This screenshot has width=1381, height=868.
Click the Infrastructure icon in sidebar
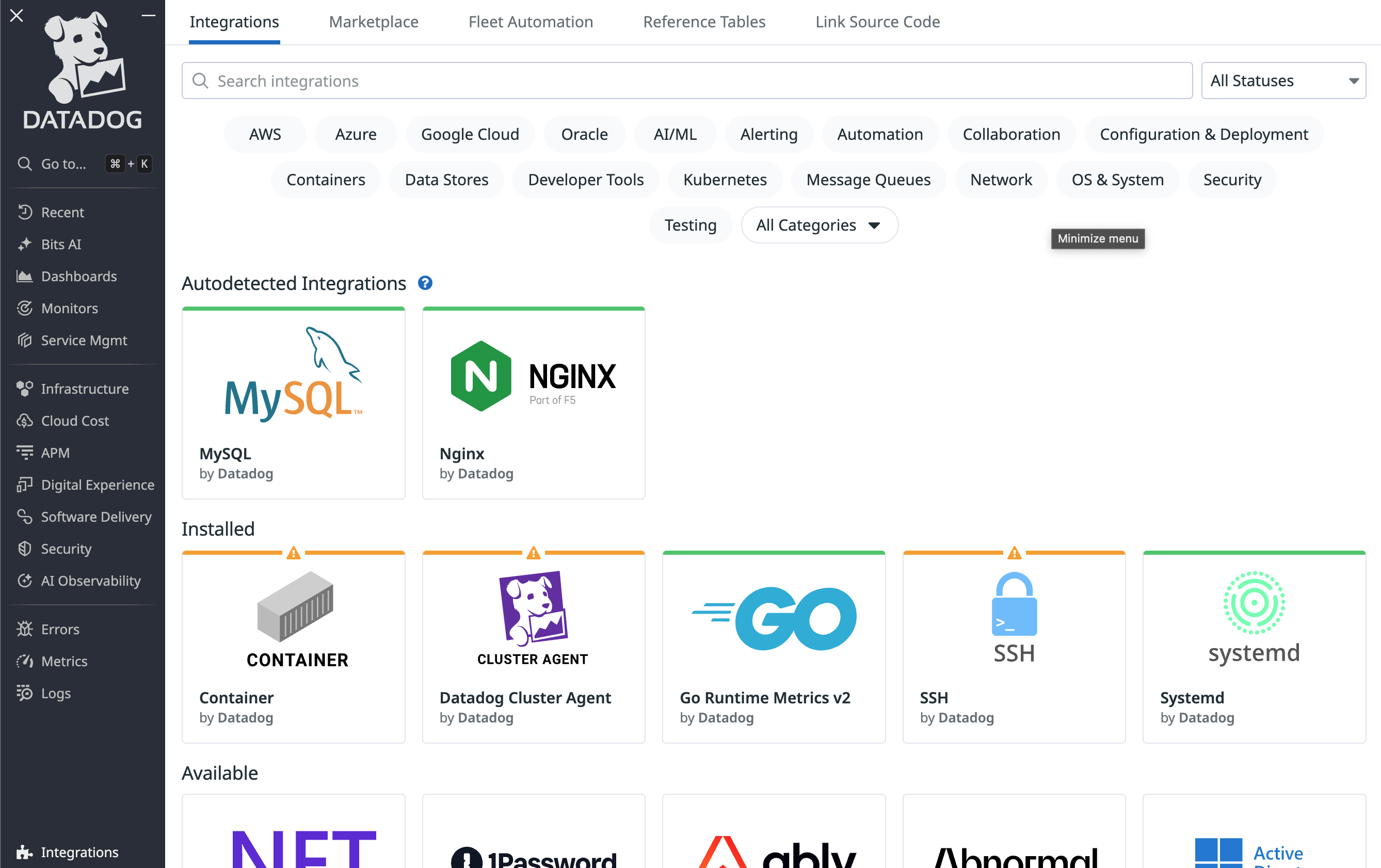click(24, 389)
